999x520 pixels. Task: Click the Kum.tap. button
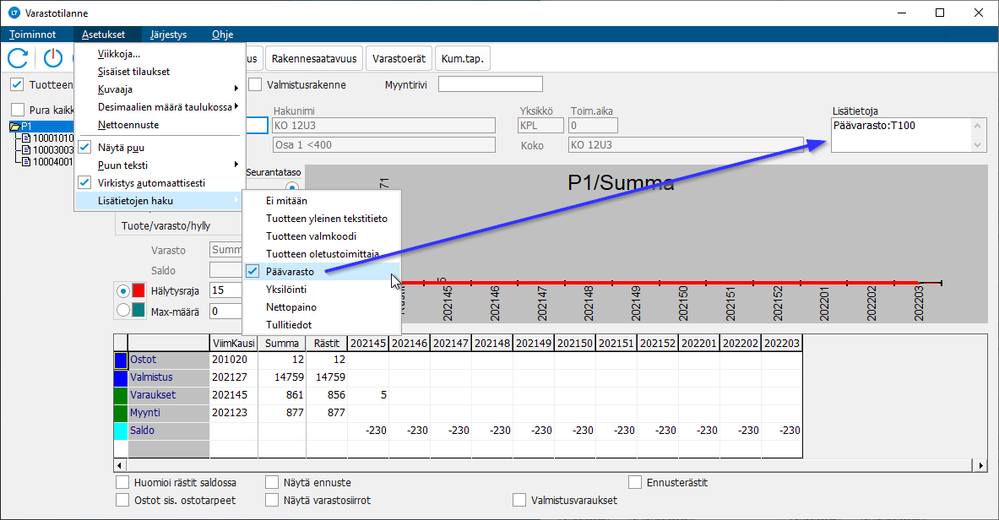(x=463, y=59)
